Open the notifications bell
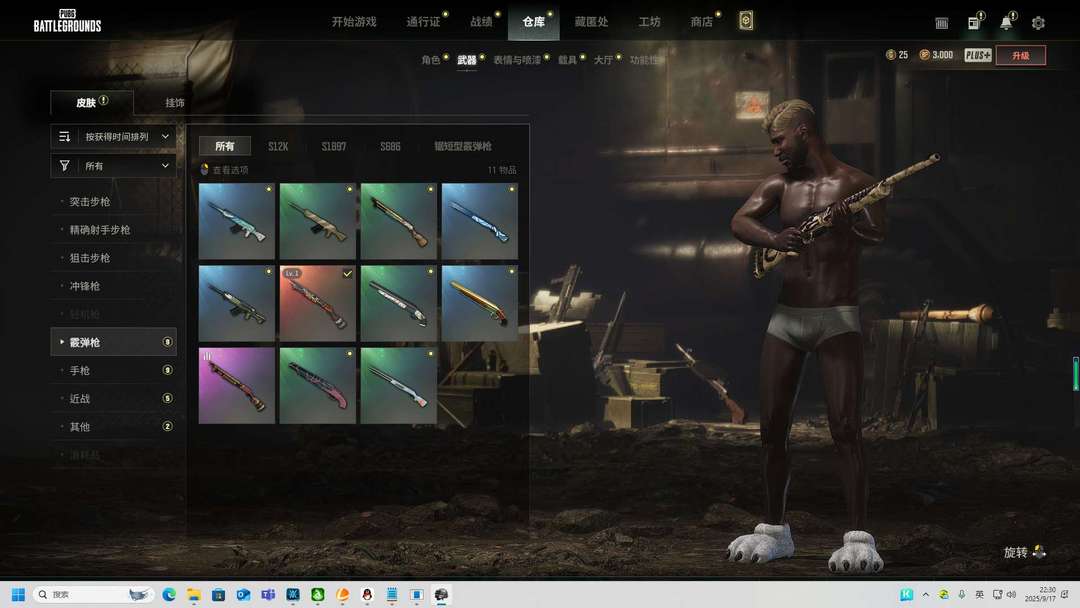This screenshot has width=1080, height=608. [x=1006, y=23]
